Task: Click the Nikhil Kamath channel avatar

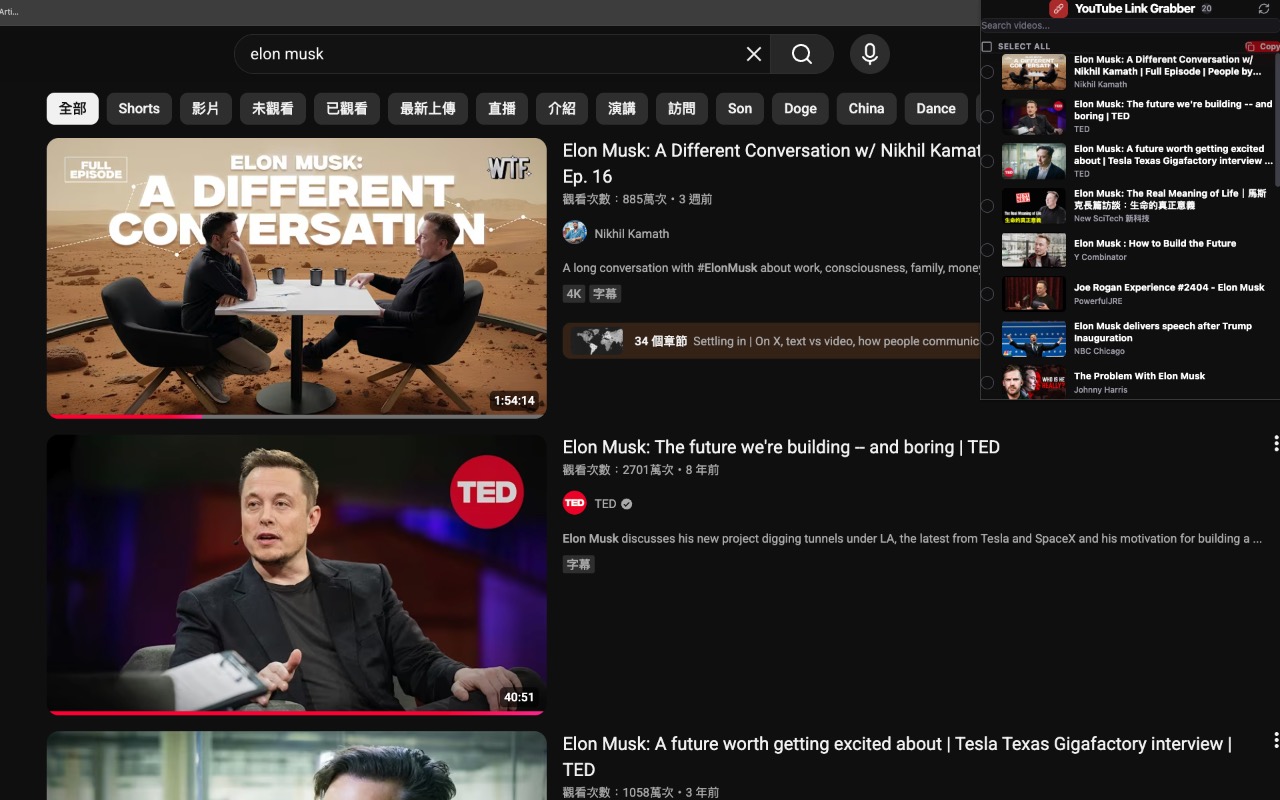Action: pyautogui.click(x=574, y=232)
